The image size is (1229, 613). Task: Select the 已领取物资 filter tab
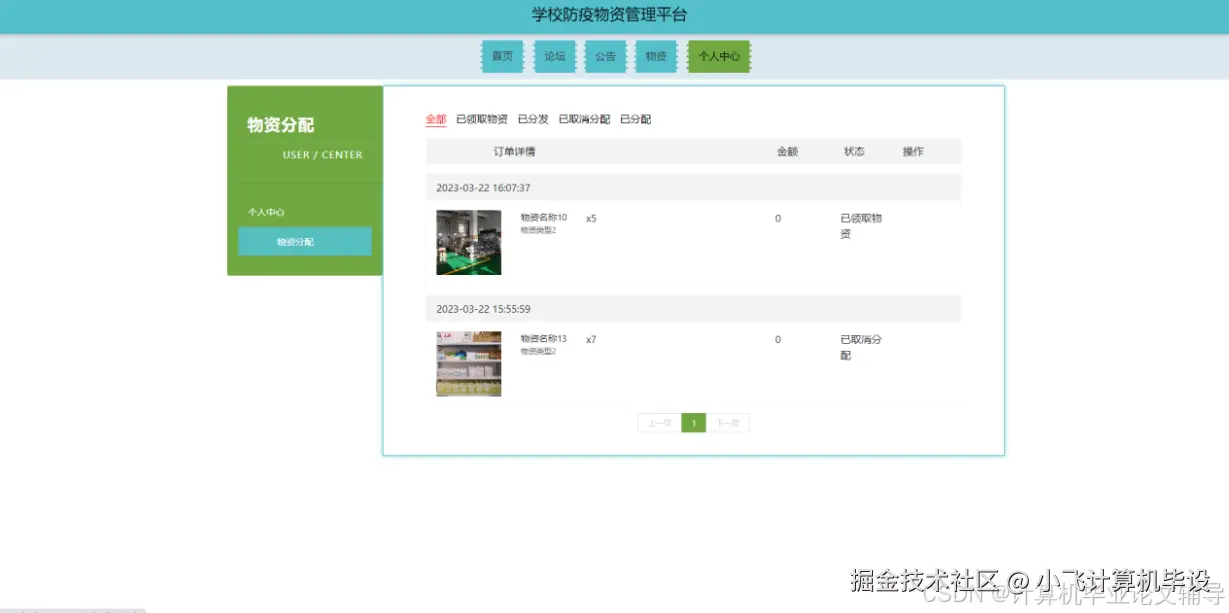(482, 119)
